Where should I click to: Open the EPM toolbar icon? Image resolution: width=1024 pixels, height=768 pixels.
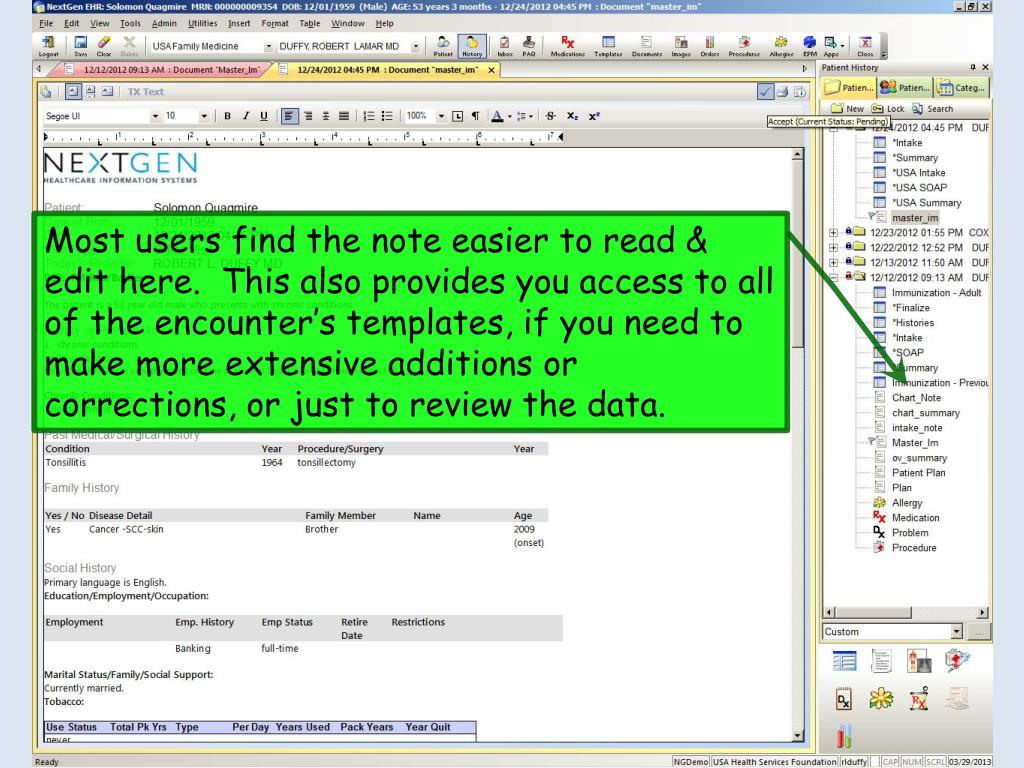[810, 46]
